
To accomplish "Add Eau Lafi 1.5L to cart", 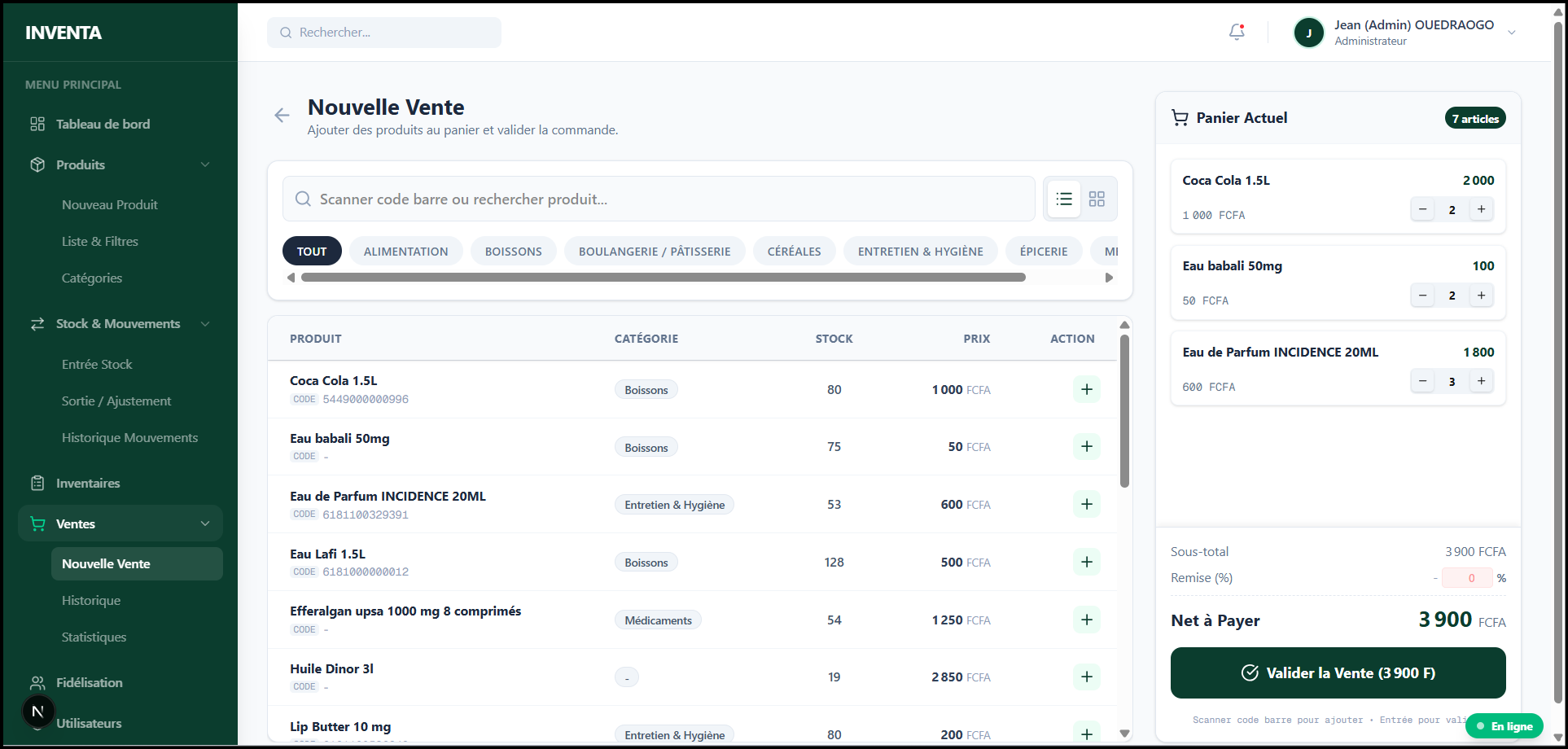I will [x=1086, y=562].
